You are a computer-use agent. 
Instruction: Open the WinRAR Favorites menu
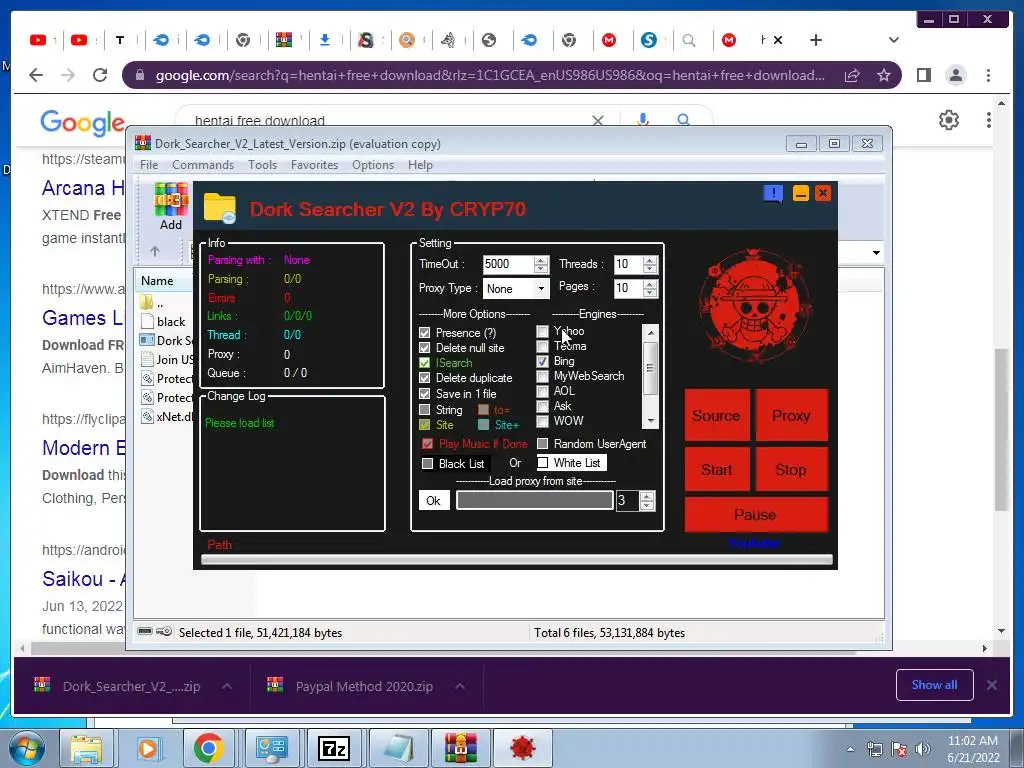click(x=314, y=165)
